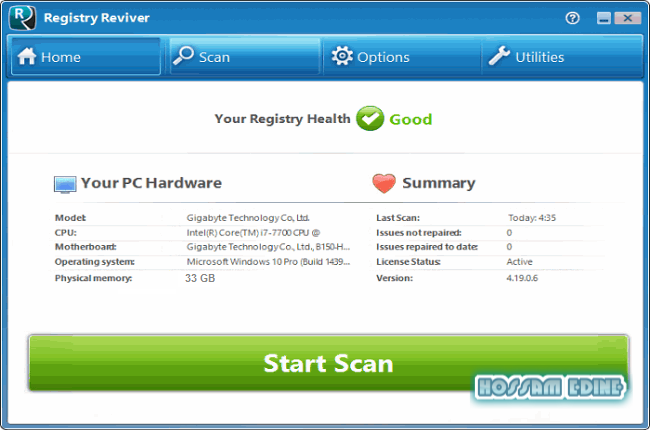Select version number '4.19.0.6'

[x=522, y=278]
